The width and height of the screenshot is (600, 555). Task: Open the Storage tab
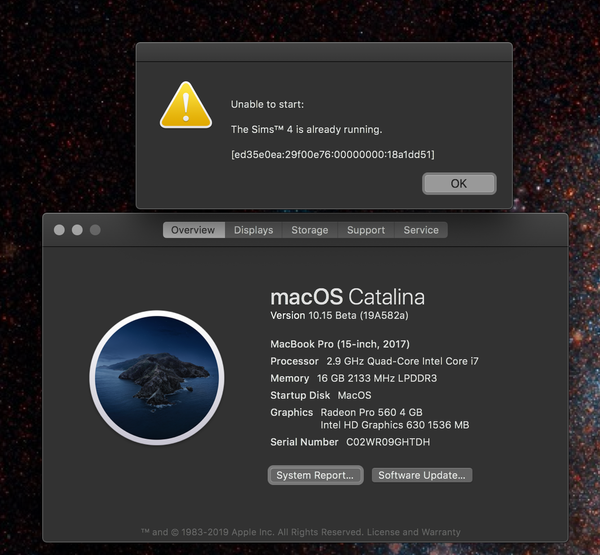[309, 230]
